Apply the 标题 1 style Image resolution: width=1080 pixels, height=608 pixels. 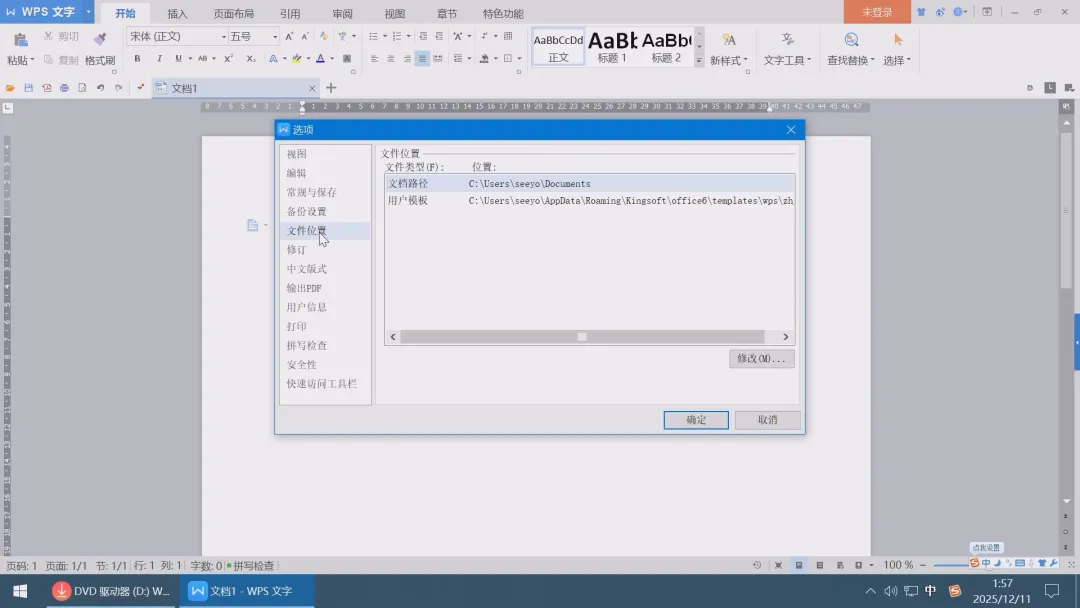click(x=612, y=48)
